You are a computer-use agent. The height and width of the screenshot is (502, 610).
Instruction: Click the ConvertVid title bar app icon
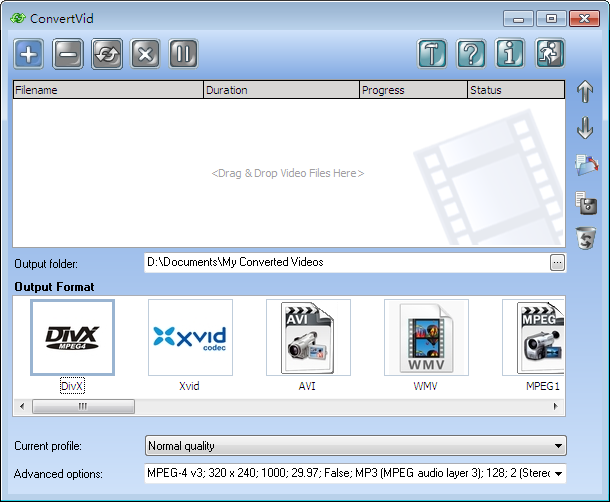18,18
